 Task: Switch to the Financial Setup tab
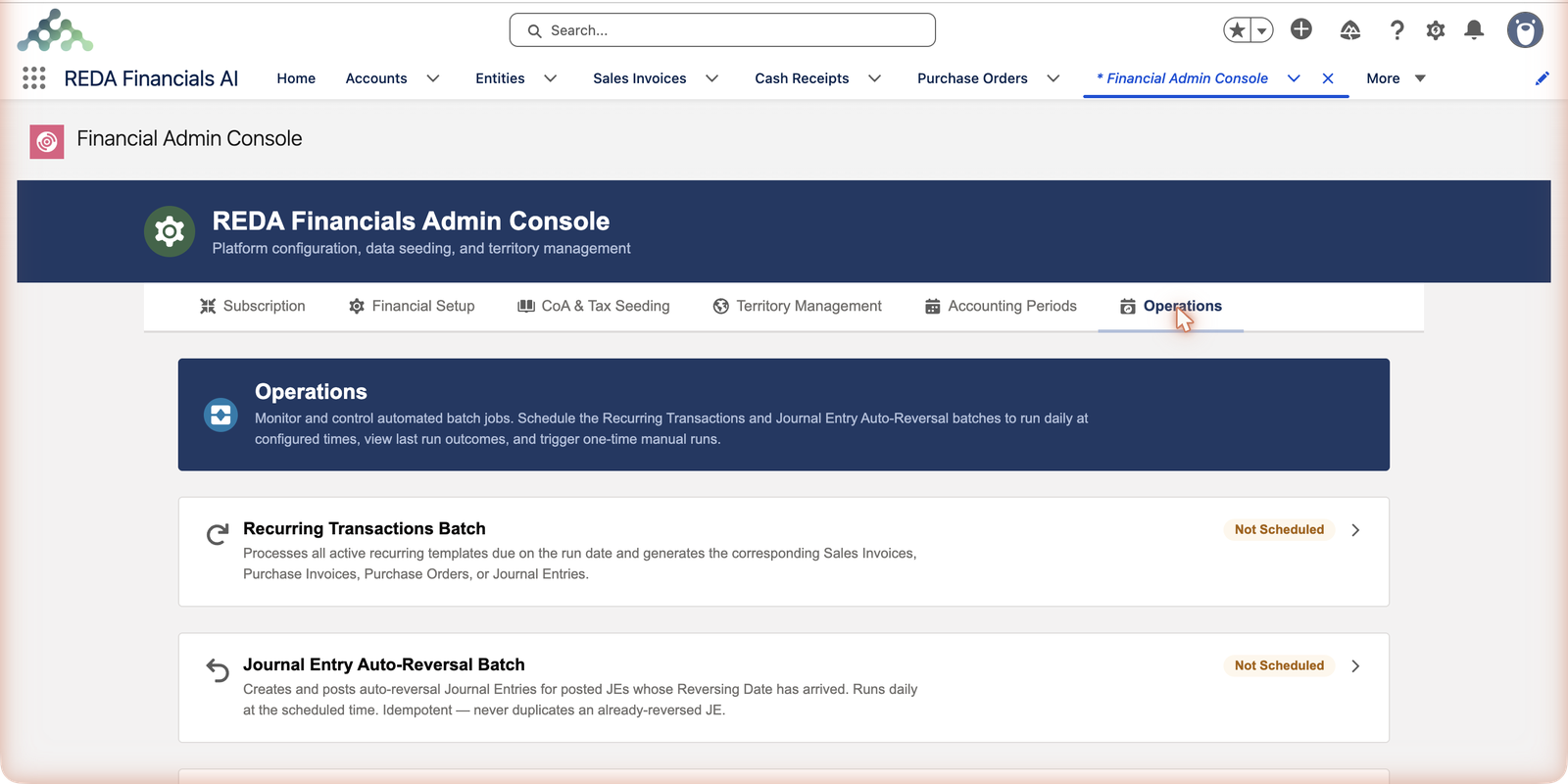(x=412, y=306)
